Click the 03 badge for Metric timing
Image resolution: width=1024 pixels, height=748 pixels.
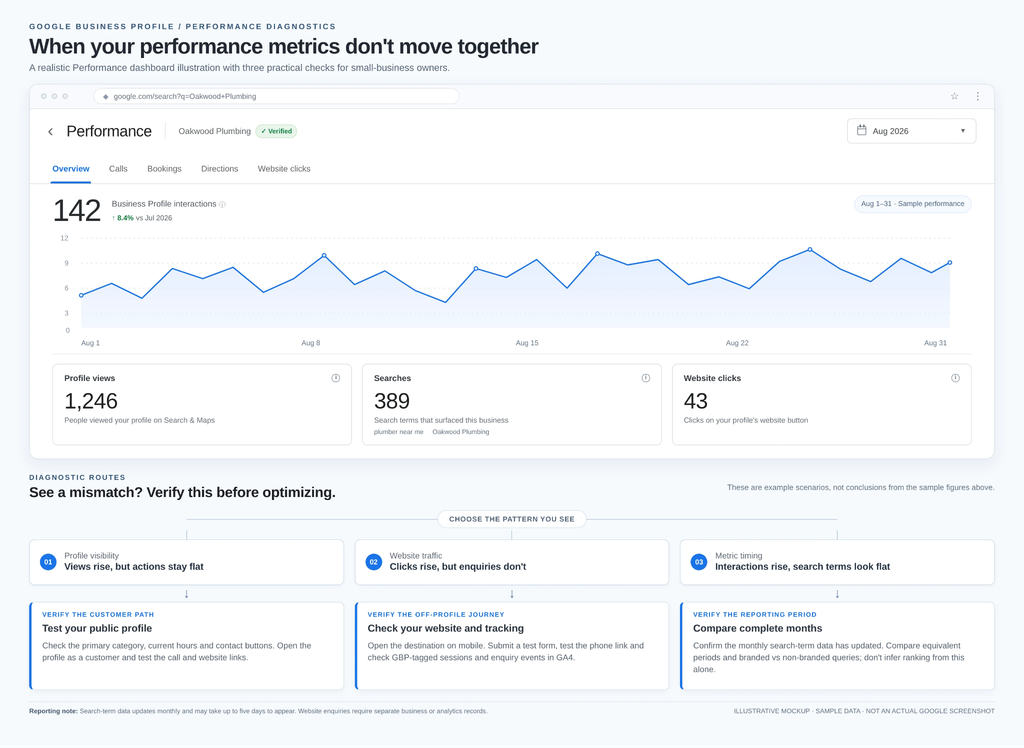point(699,562)
